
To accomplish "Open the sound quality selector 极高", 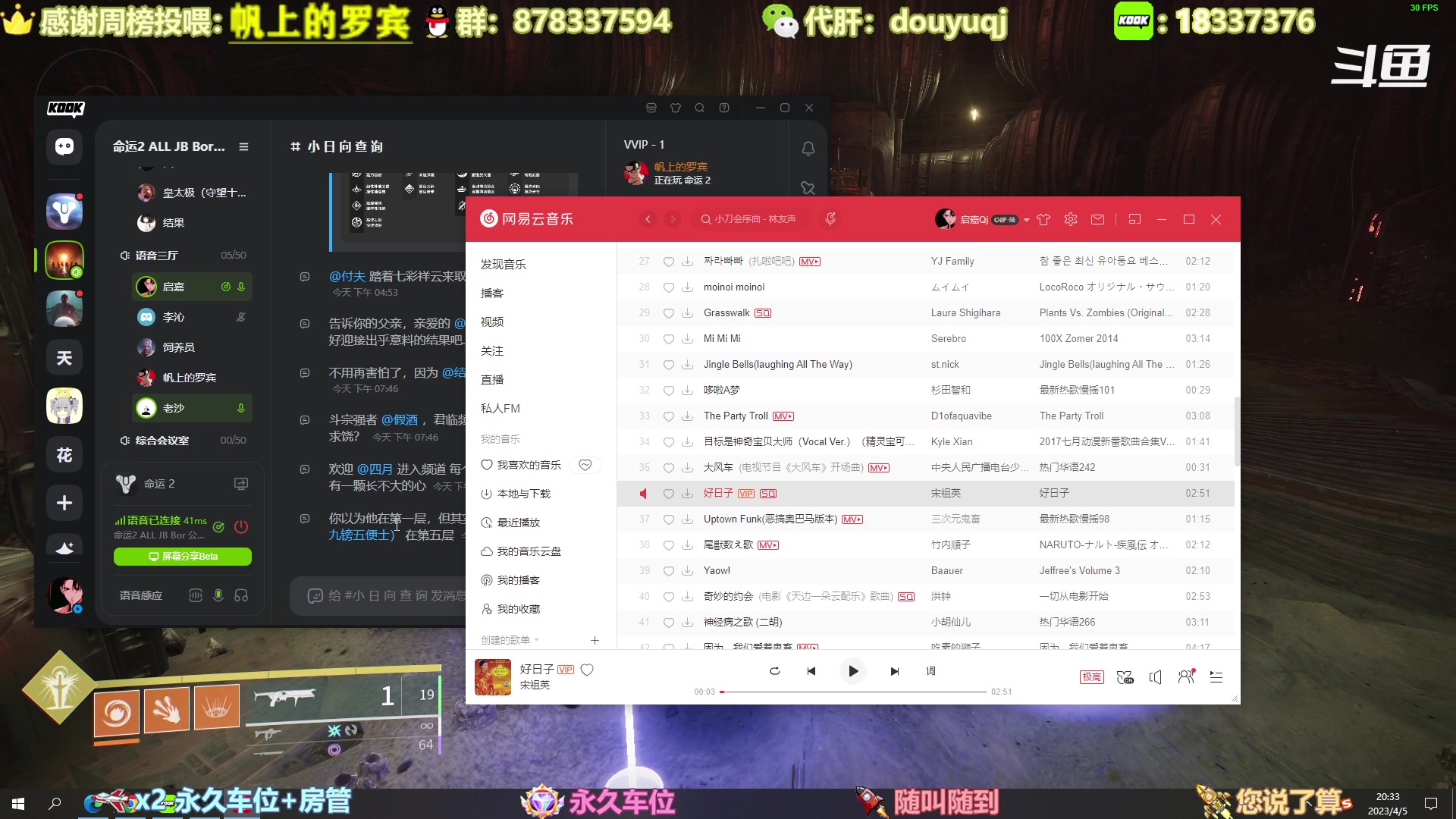I will 1092,677.
